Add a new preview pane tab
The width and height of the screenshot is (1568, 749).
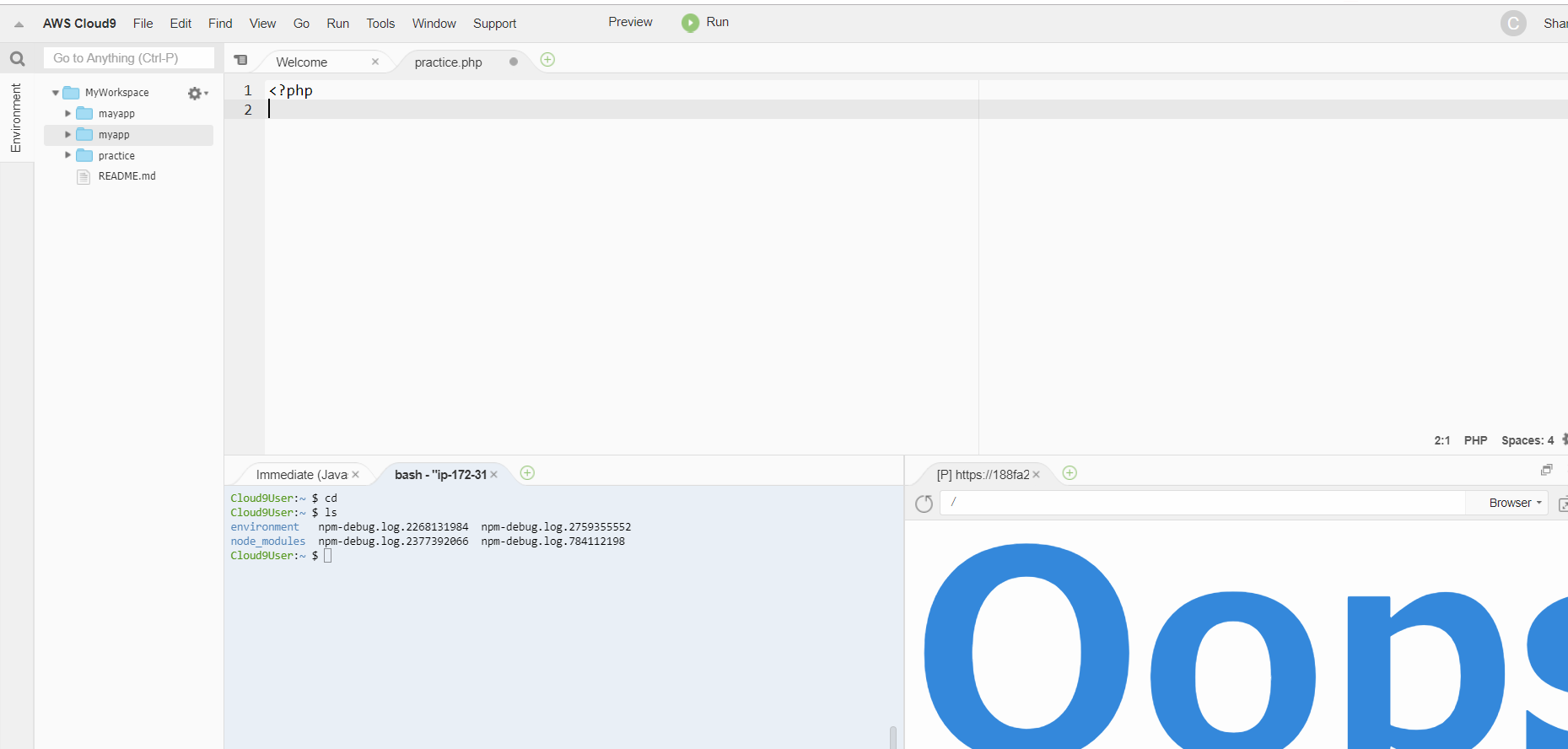1070,473
